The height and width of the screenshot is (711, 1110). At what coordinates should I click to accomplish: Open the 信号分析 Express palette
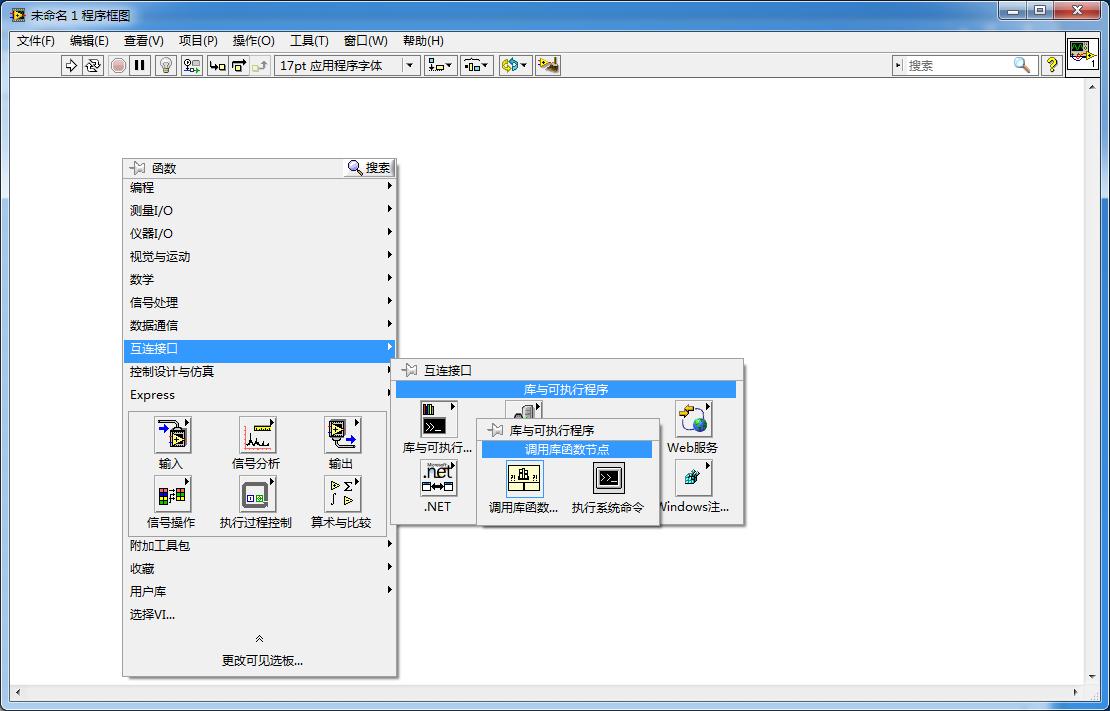click(x=256, y=436)
